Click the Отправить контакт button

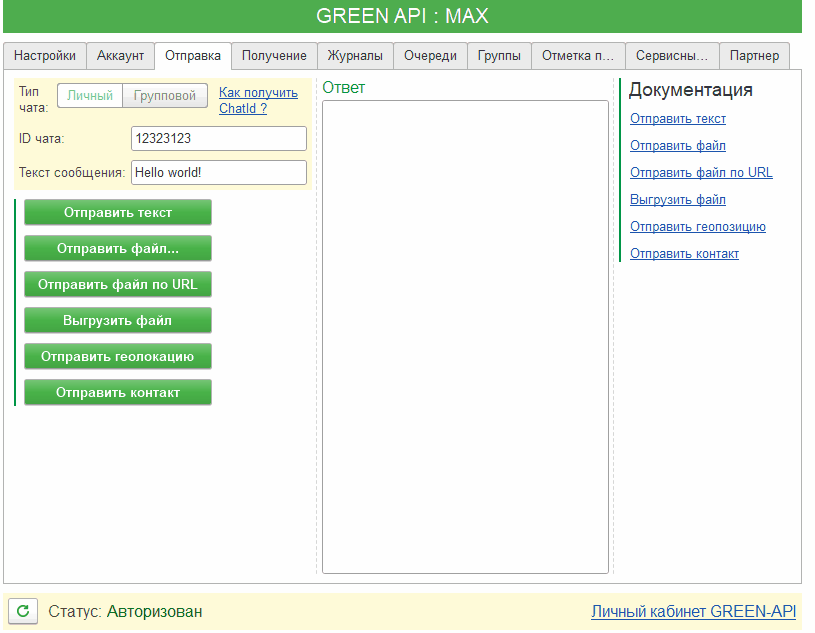(x=118, y=392)
